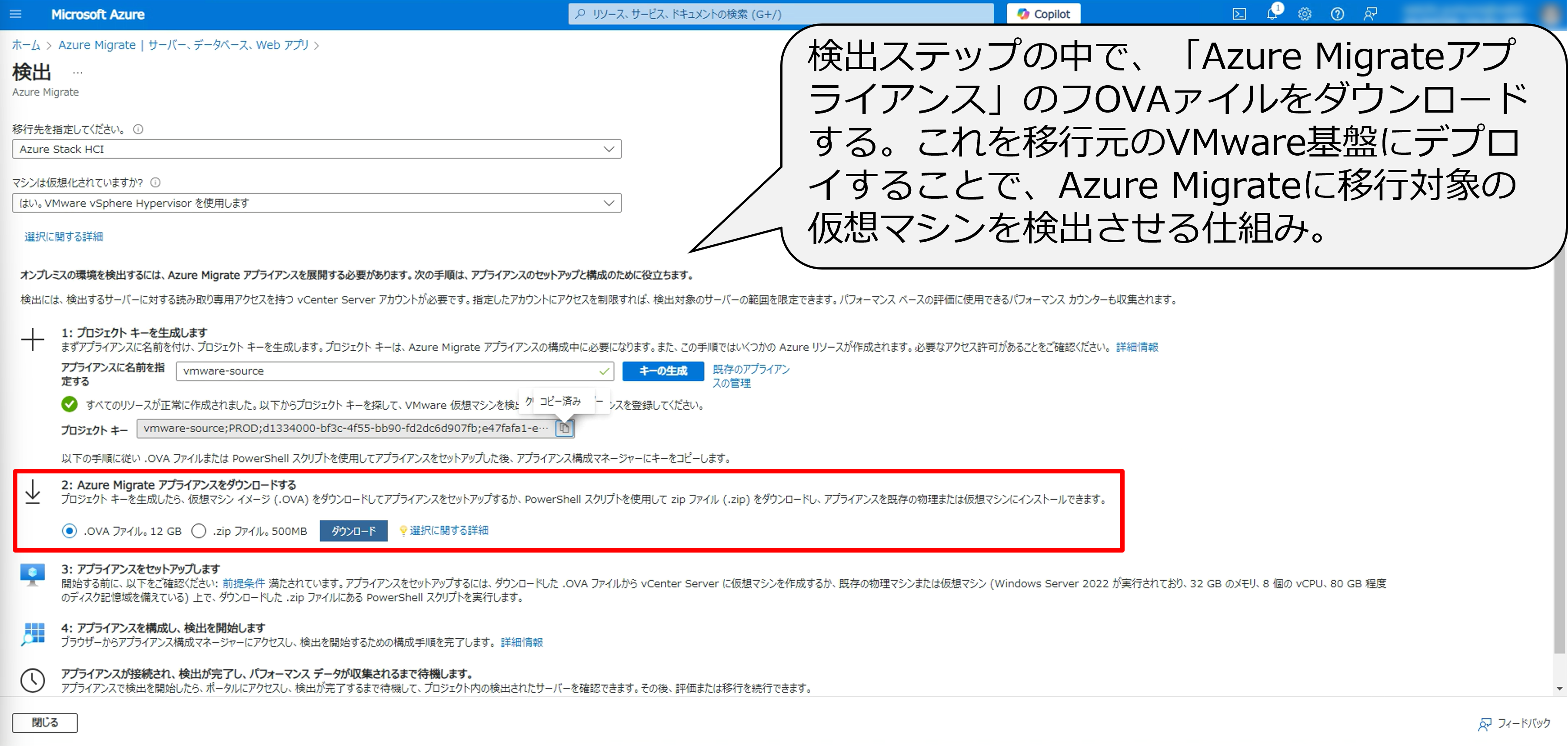1568x746 pixels.
Task: Open portal settings gear
Action: [1305, 14]
